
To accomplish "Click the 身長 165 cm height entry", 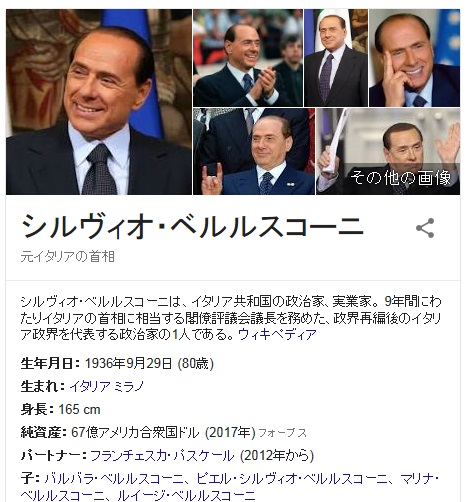I will tap(60, 409).
